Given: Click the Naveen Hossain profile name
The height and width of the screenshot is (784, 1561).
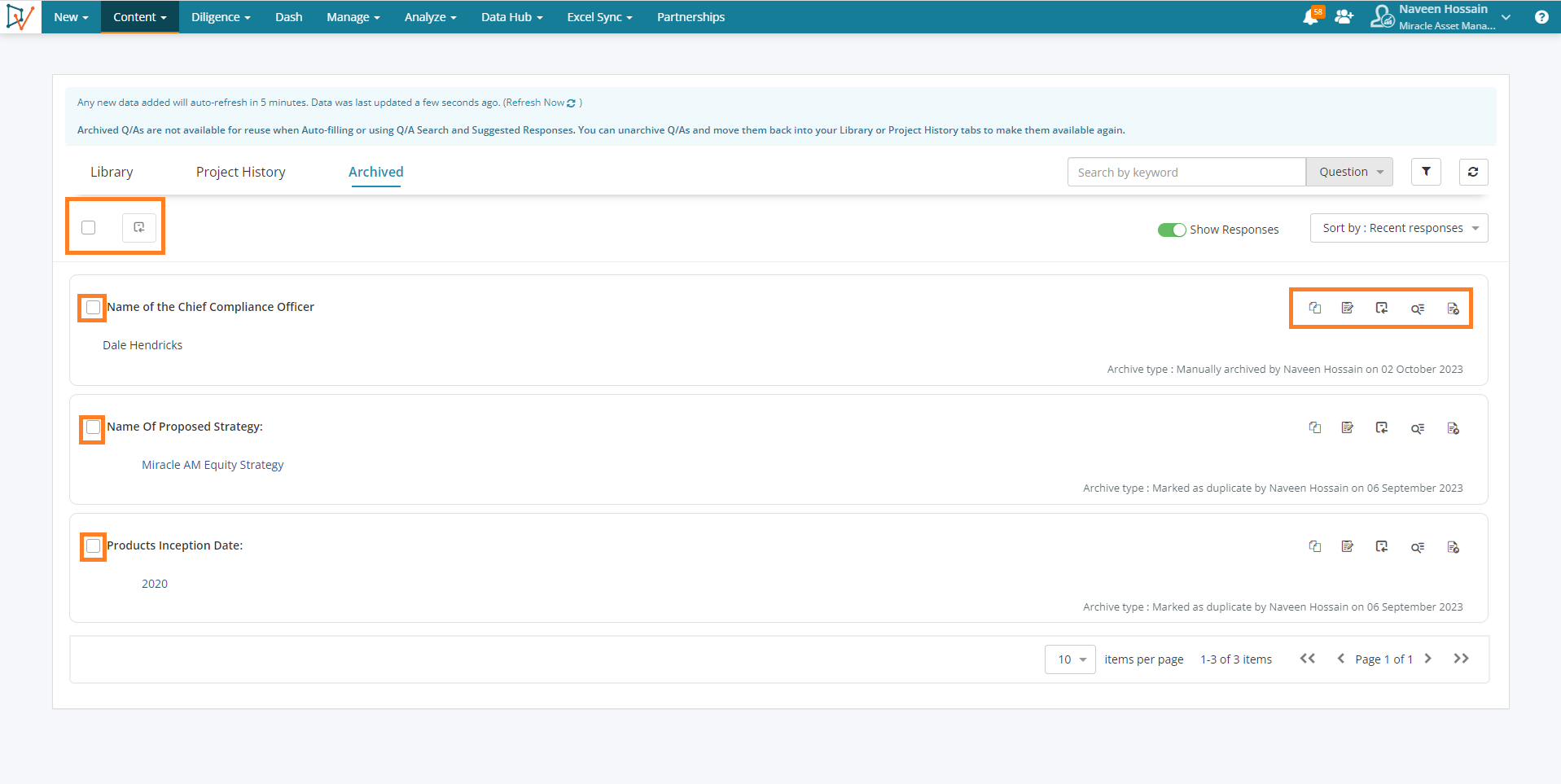Looking at the screenshot, I should (1443, 9).
